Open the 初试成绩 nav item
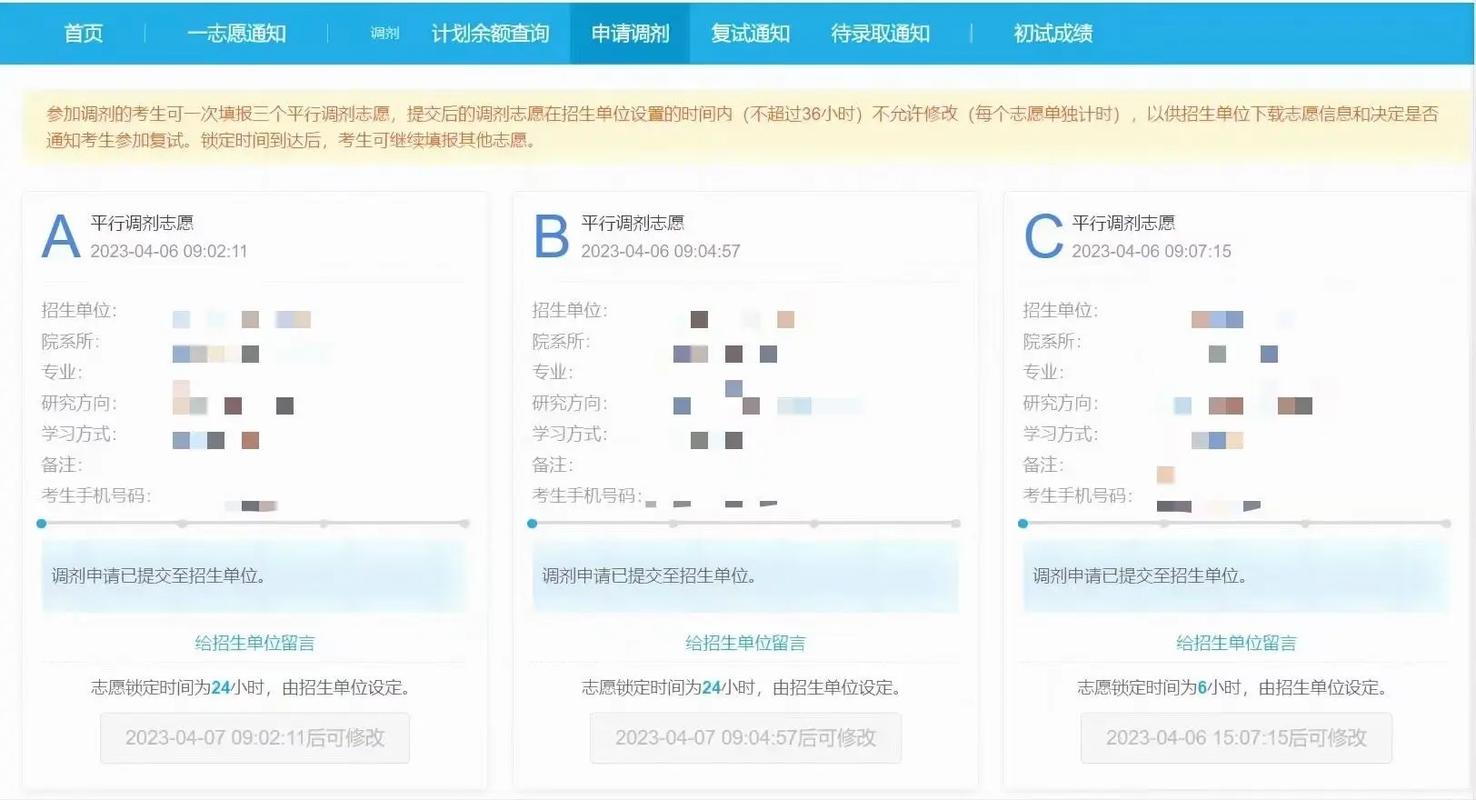The width and height of the screenshot is (1476, 800). coord(1053,33)
